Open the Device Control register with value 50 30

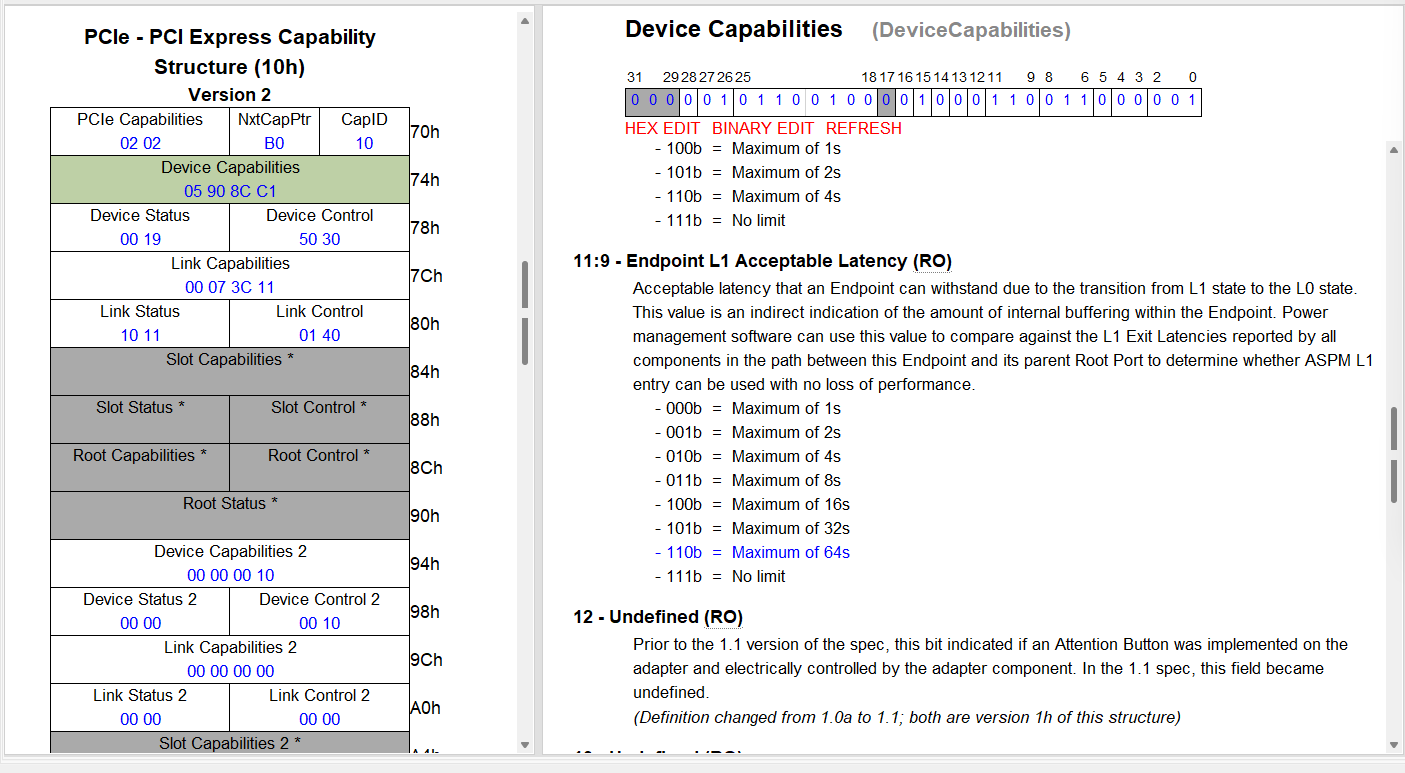(x=320, y=227)
